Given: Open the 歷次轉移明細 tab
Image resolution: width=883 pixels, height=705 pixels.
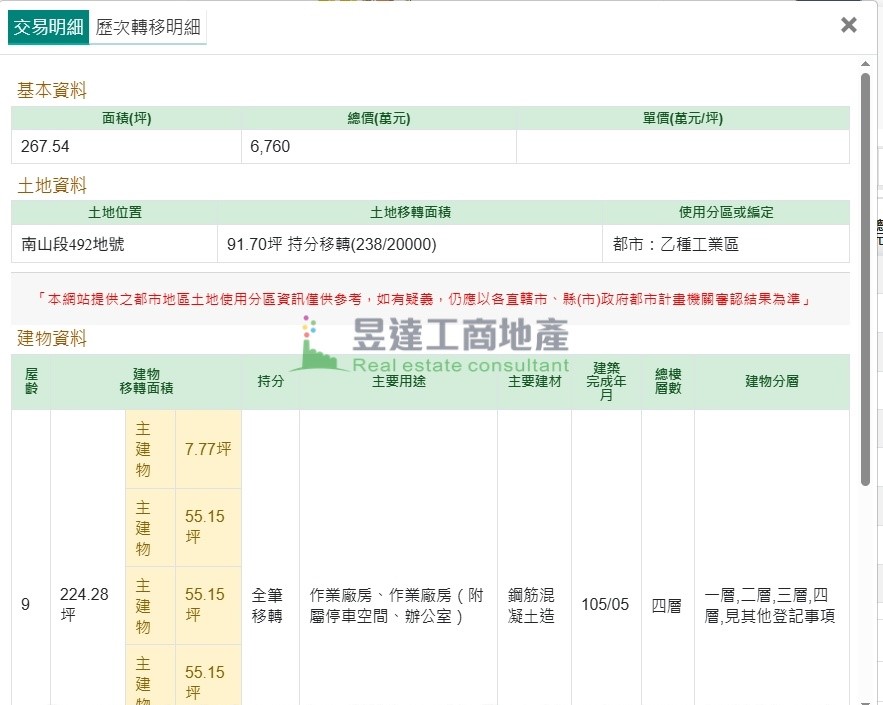Looking at the screenshot, I should click(148, 27).
